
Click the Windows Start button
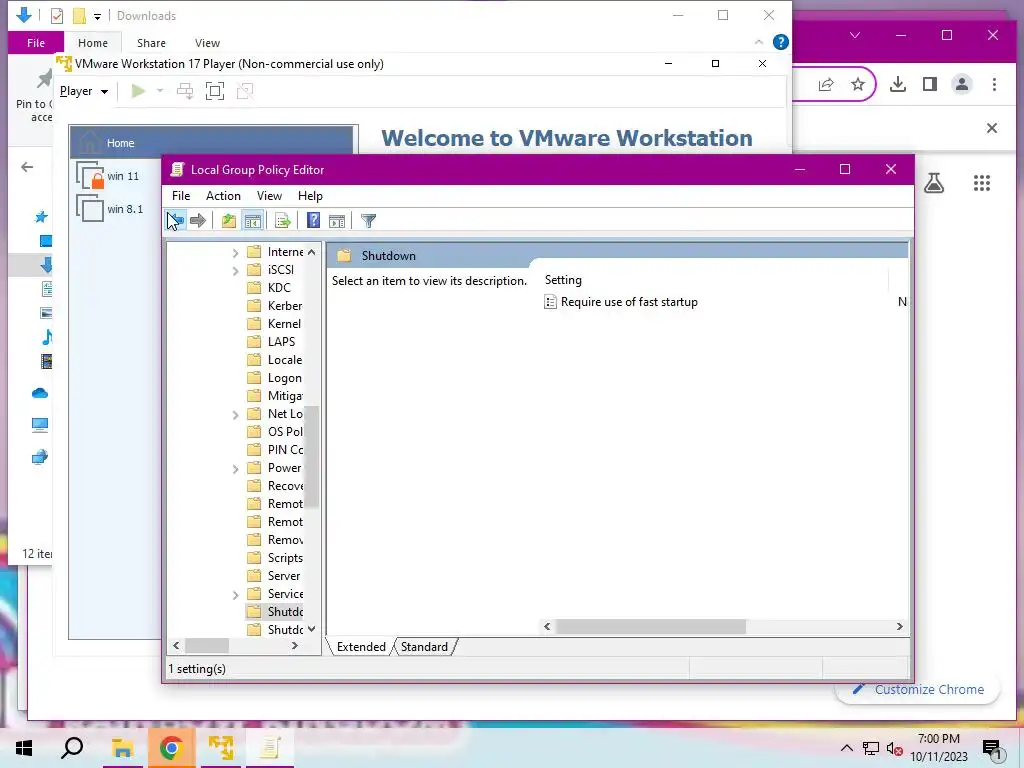24,748
